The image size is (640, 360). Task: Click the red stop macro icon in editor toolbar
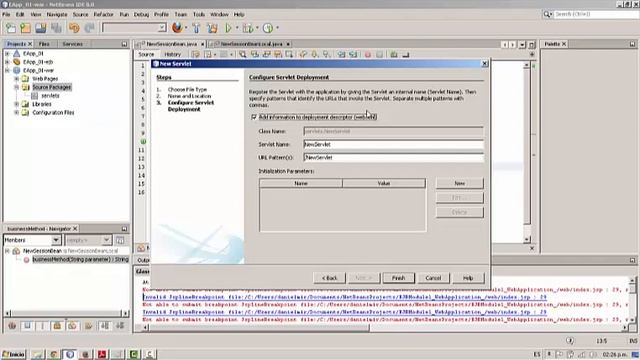point(368,54)
